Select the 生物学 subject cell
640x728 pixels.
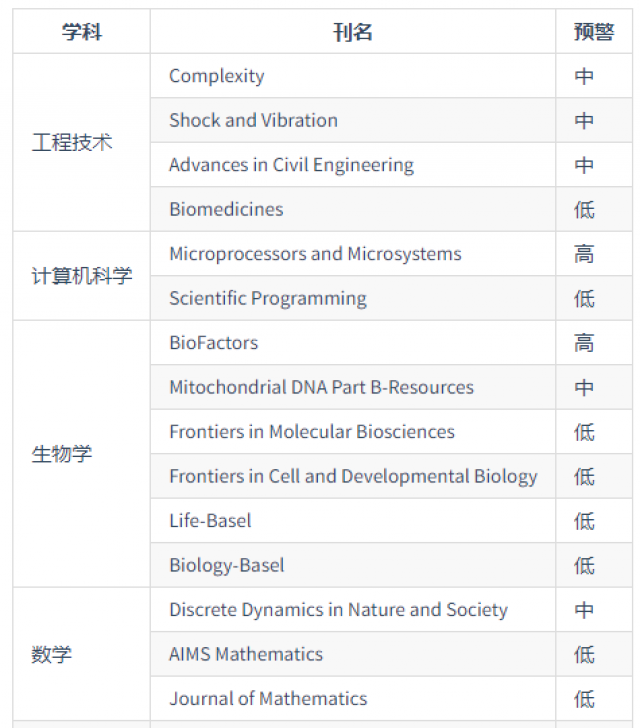click(62, 454)
